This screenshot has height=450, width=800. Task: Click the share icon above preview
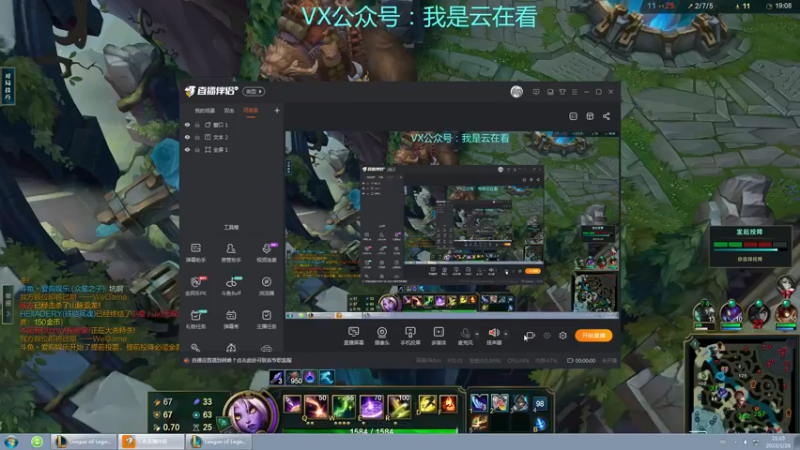pos(606,116)
